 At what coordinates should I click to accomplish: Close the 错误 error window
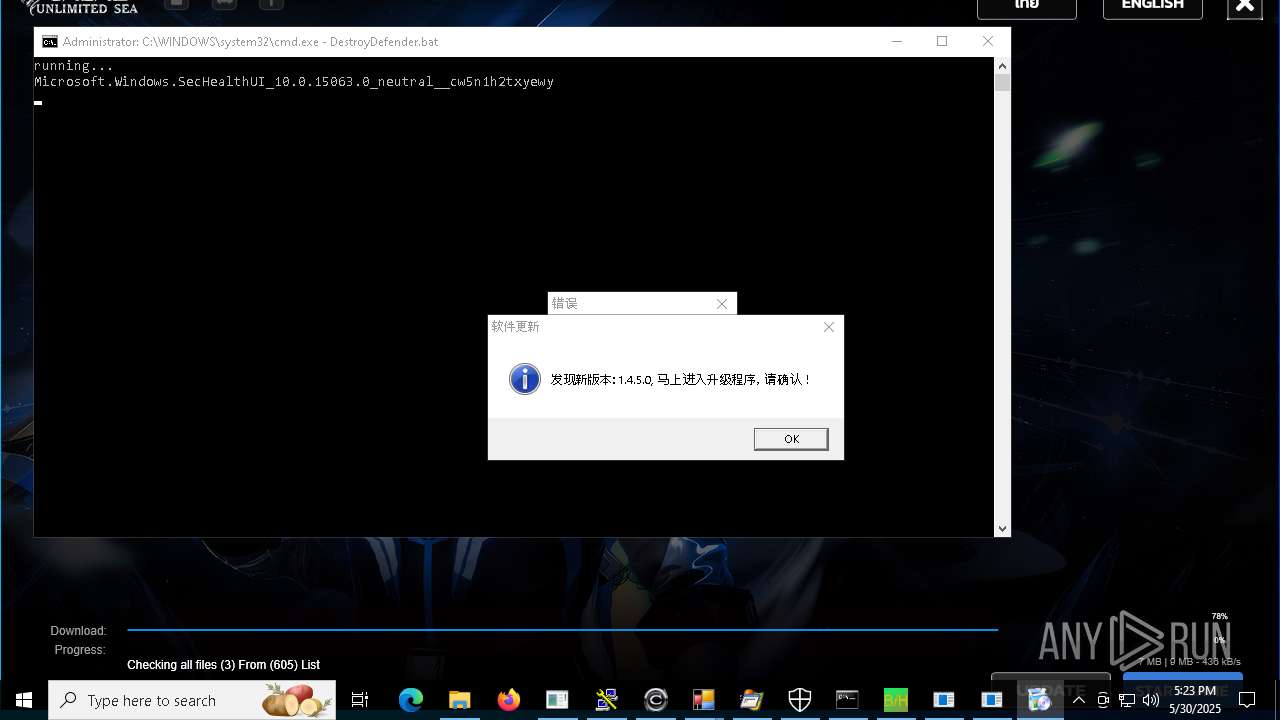[722, 304]
